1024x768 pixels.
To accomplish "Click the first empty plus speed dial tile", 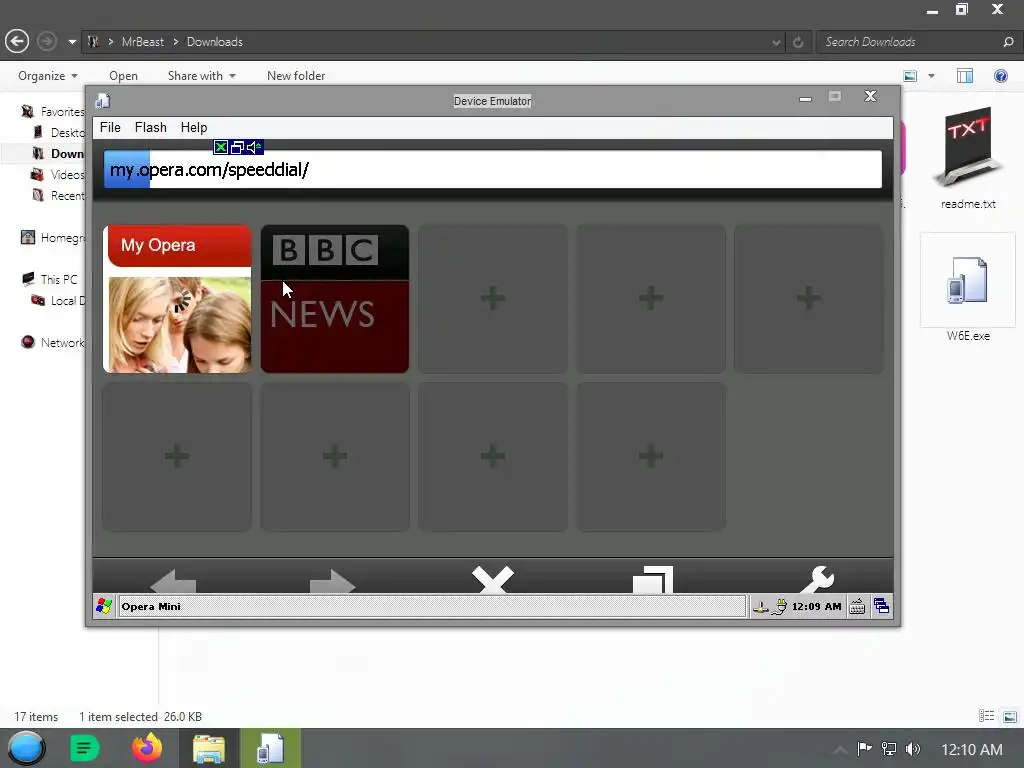I will pyautogui.click(x=493, y=299).
